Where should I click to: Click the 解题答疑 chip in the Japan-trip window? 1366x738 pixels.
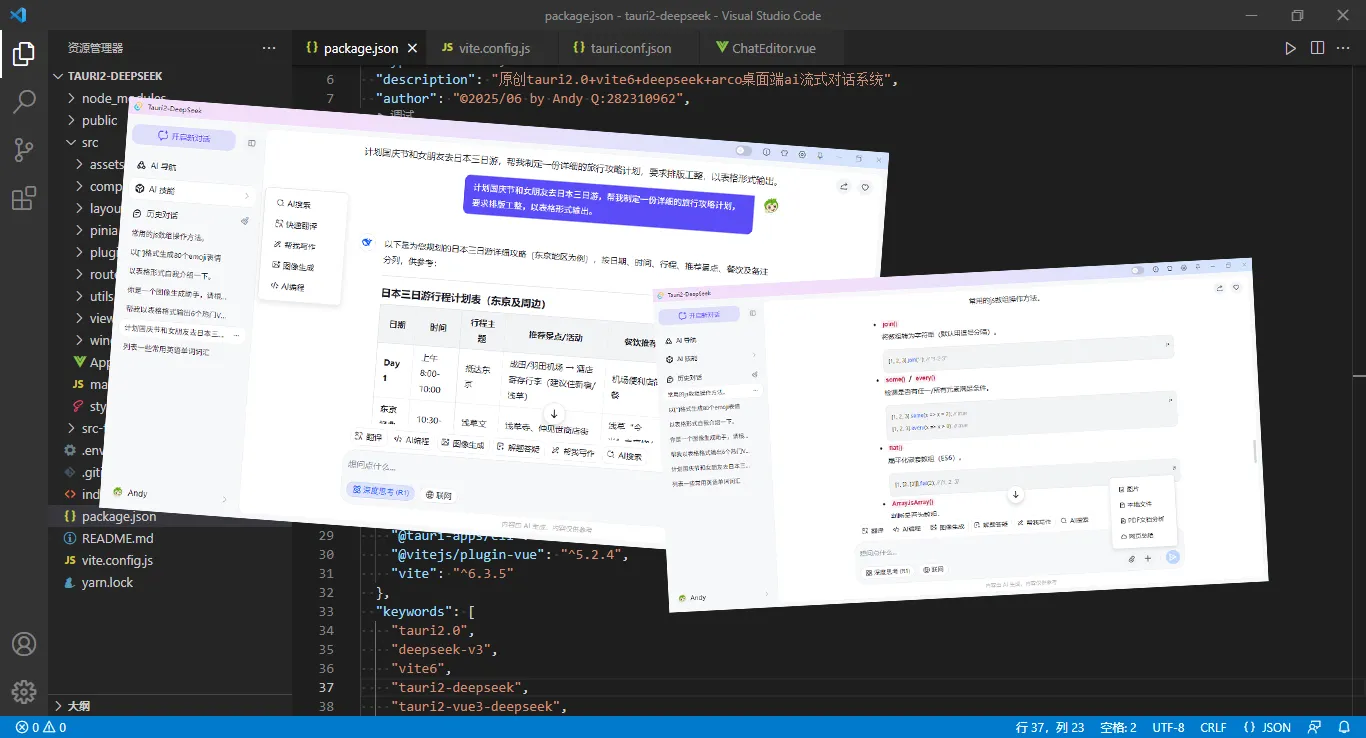[518, 448]
